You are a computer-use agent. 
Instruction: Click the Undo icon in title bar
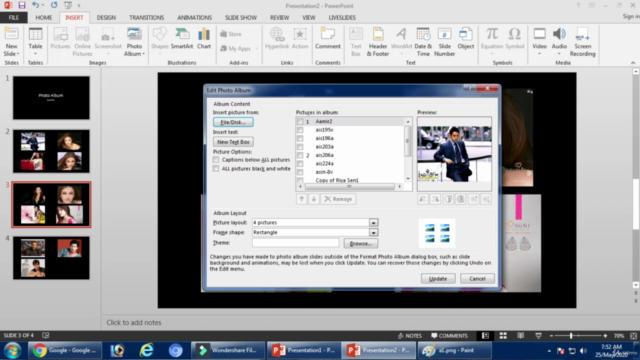36,5
